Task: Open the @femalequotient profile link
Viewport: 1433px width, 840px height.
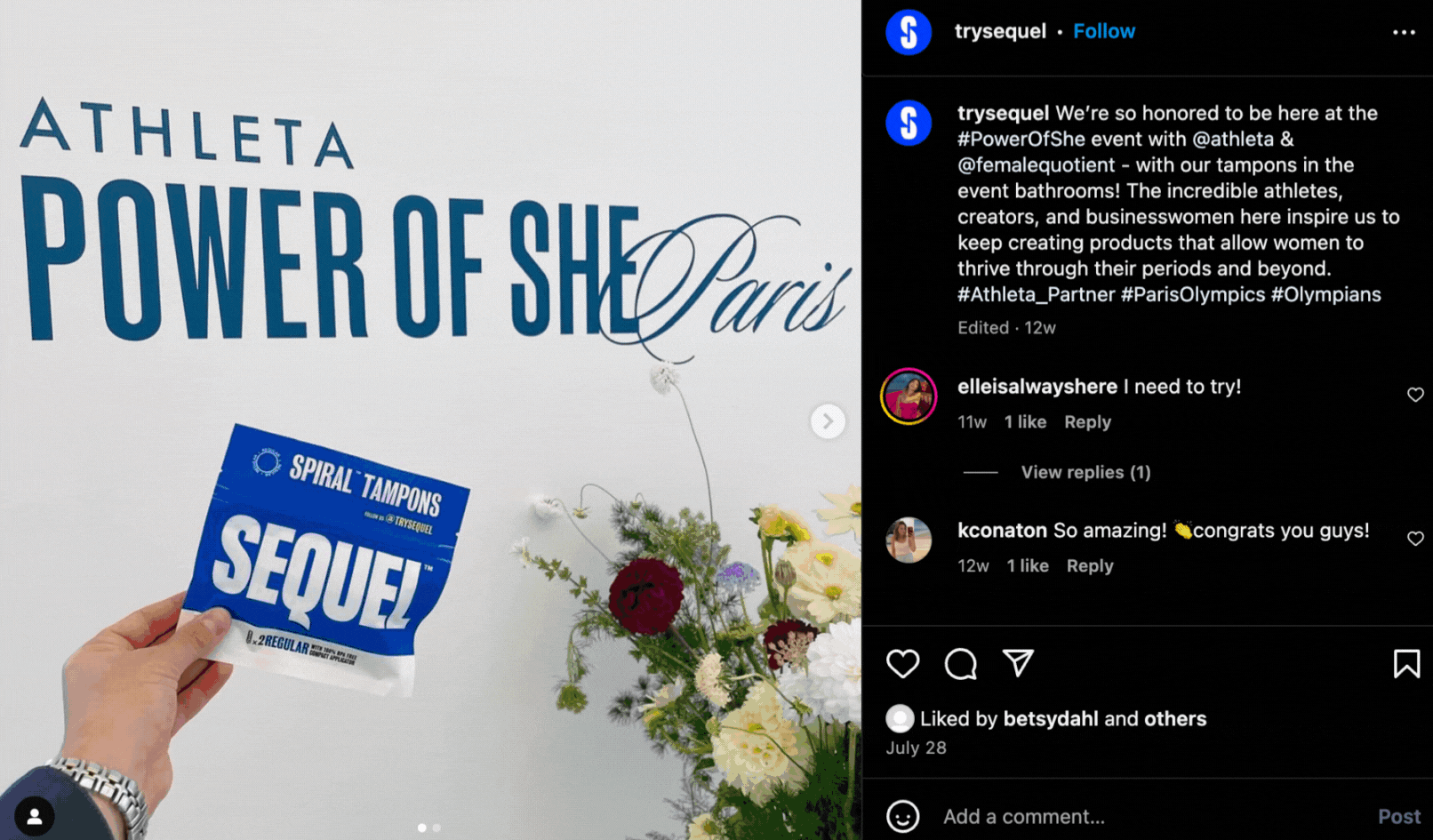Action: (1036, 164)
